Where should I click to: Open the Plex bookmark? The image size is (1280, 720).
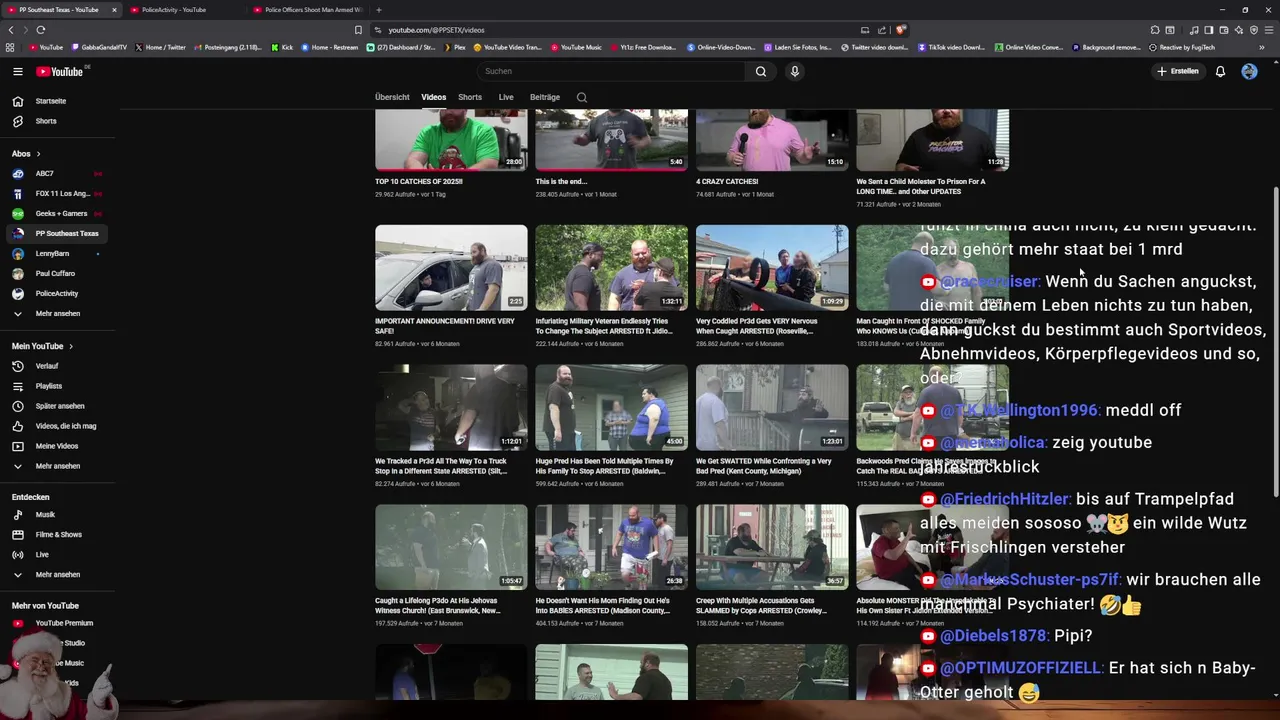(x=455, y=47)
